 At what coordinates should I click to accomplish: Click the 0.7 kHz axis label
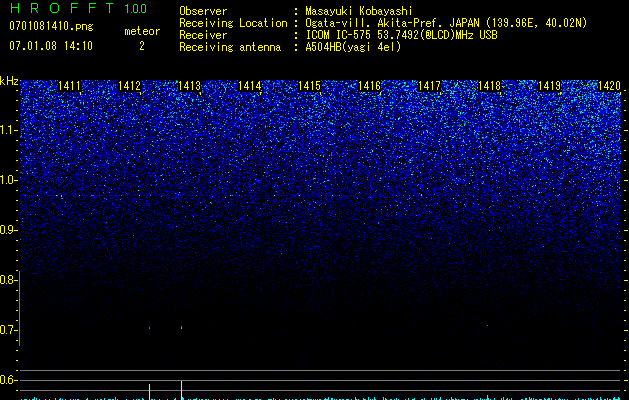(7, 330)
